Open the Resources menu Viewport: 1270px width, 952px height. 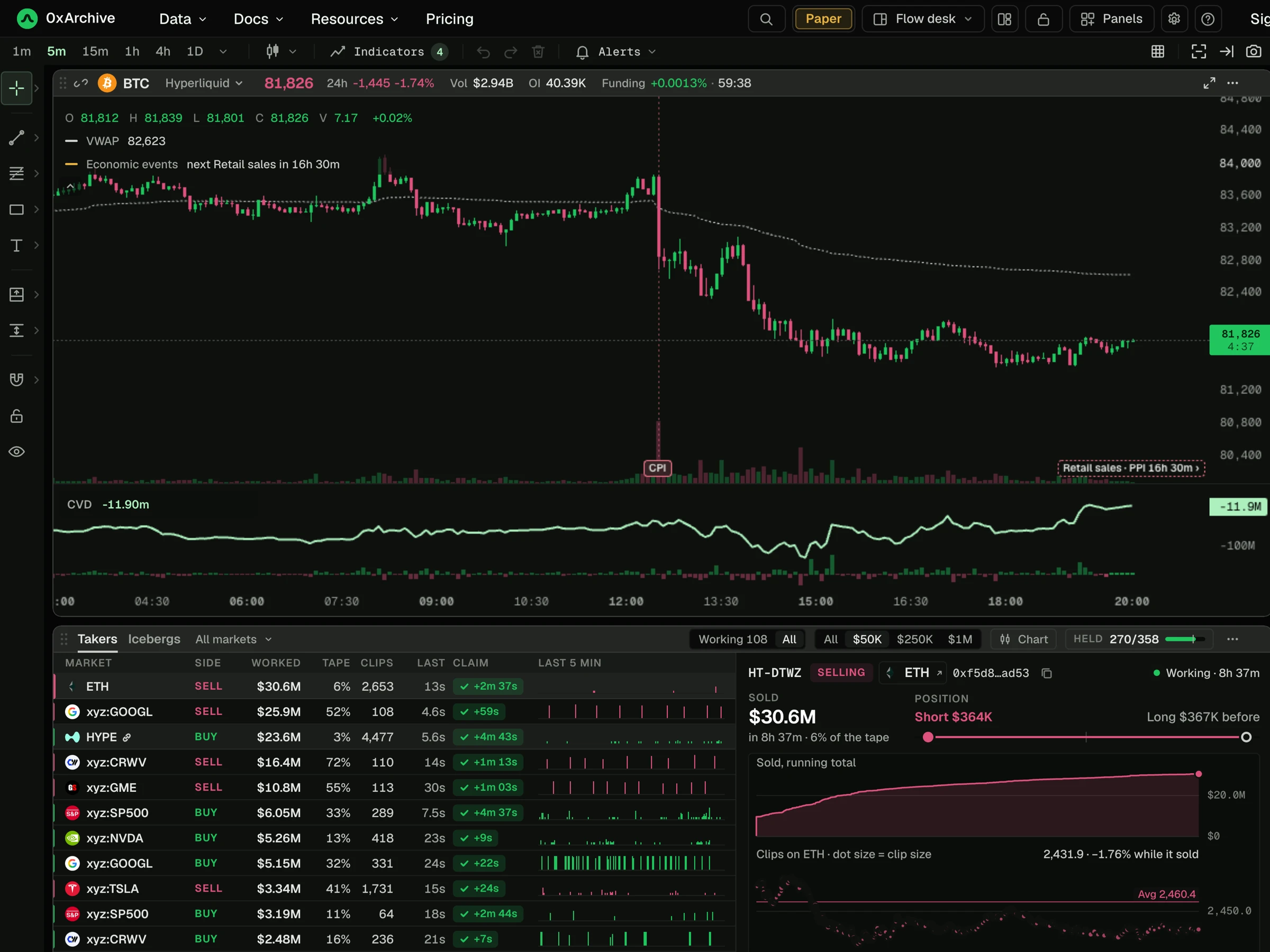354,19
